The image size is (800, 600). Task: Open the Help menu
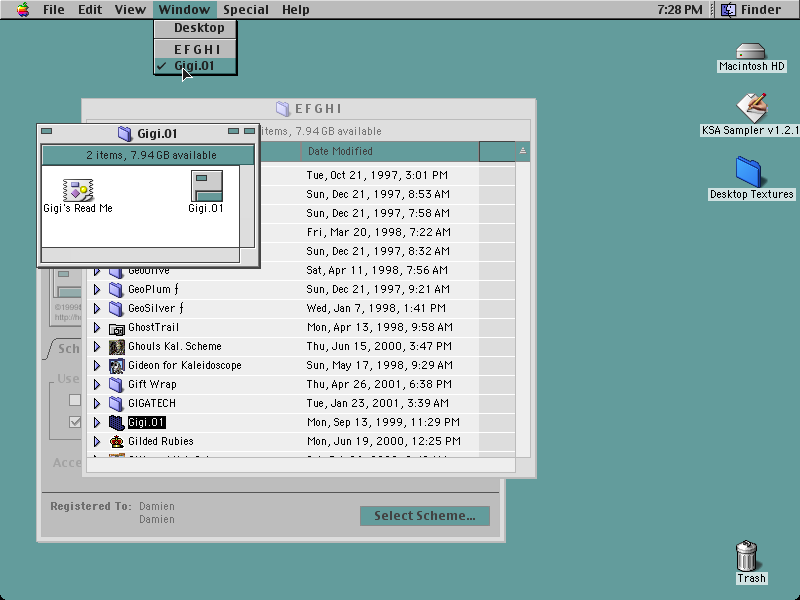295,10
